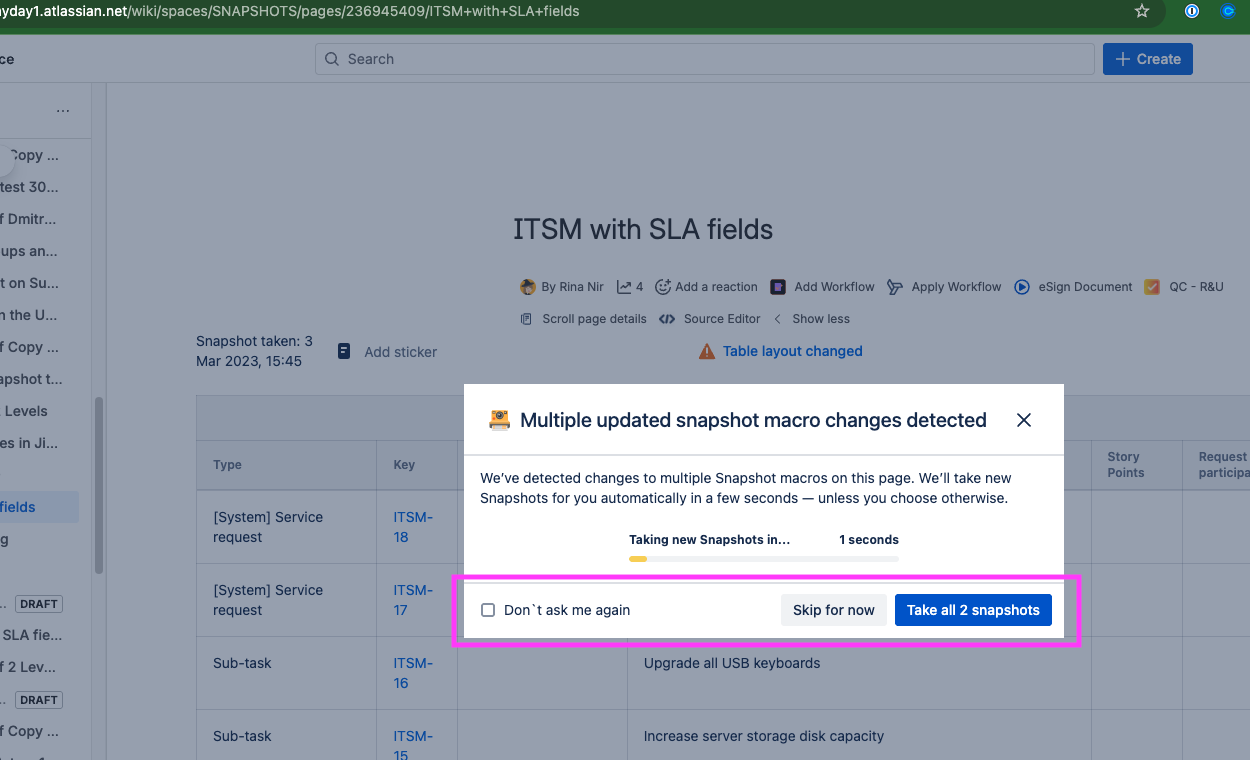Click Take all 2 snapshots
Screen dimensions: 1250x760
click(973, 610)
